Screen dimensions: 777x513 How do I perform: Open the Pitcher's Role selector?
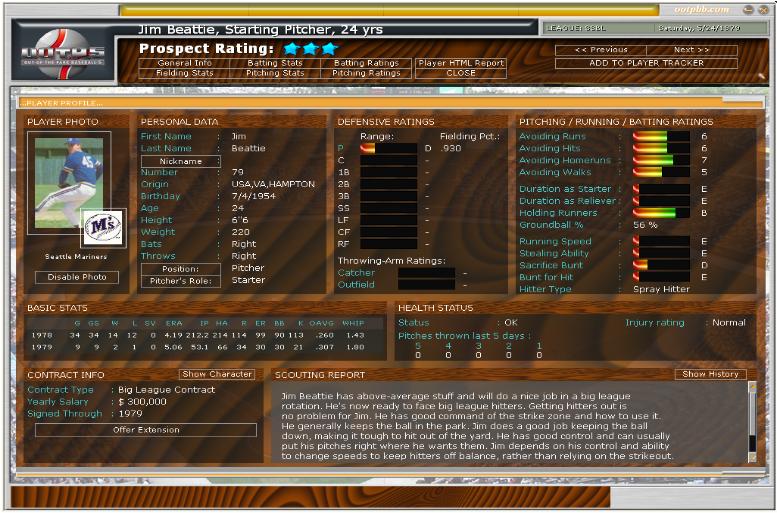[x=180, y=280]
